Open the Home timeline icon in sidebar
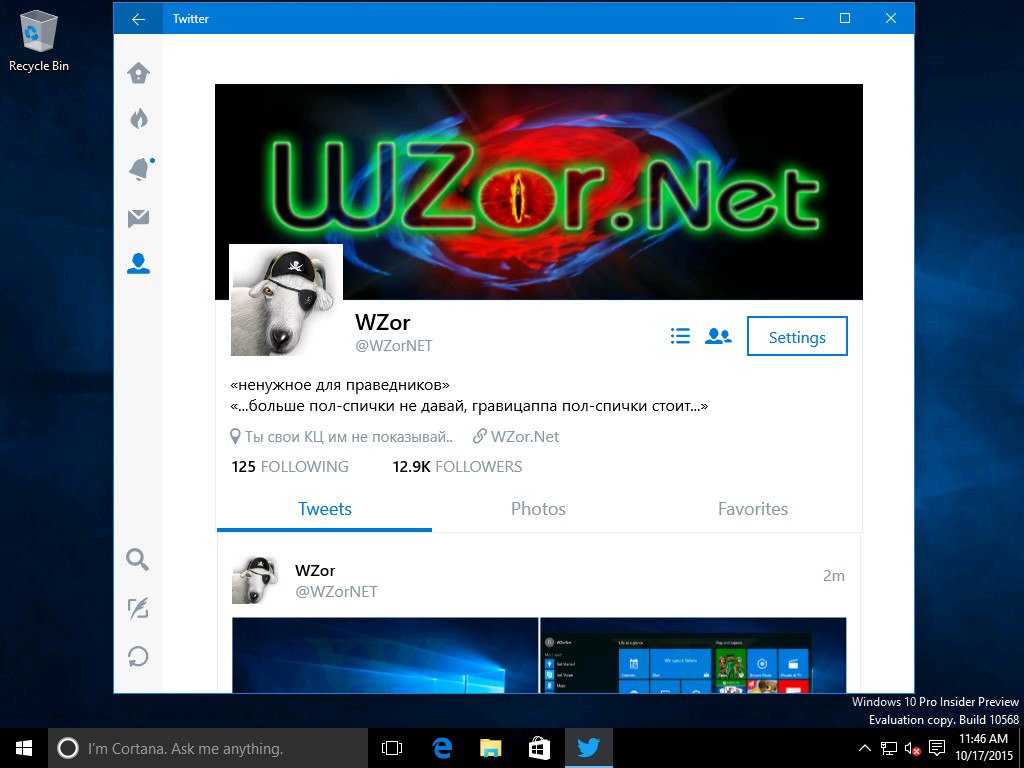Image resolution: width=1024 pixels, height=768 pixels. (x=138, y=73)
